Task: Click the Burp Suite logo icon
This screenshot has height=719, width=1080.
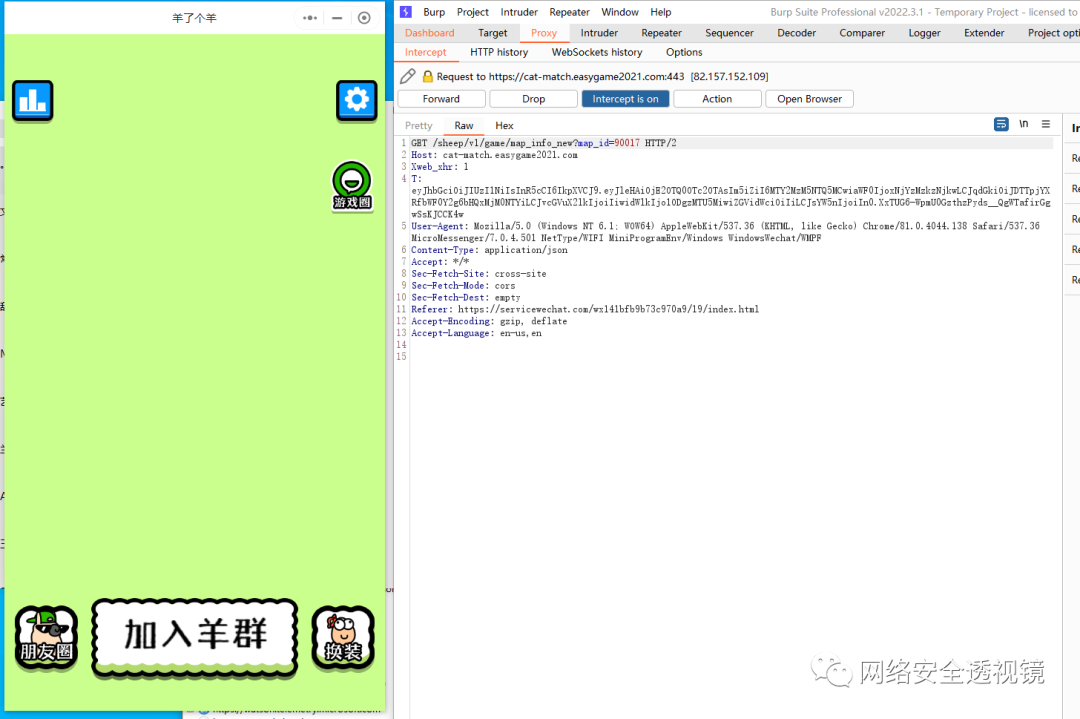Action: (x=406, y=12)
